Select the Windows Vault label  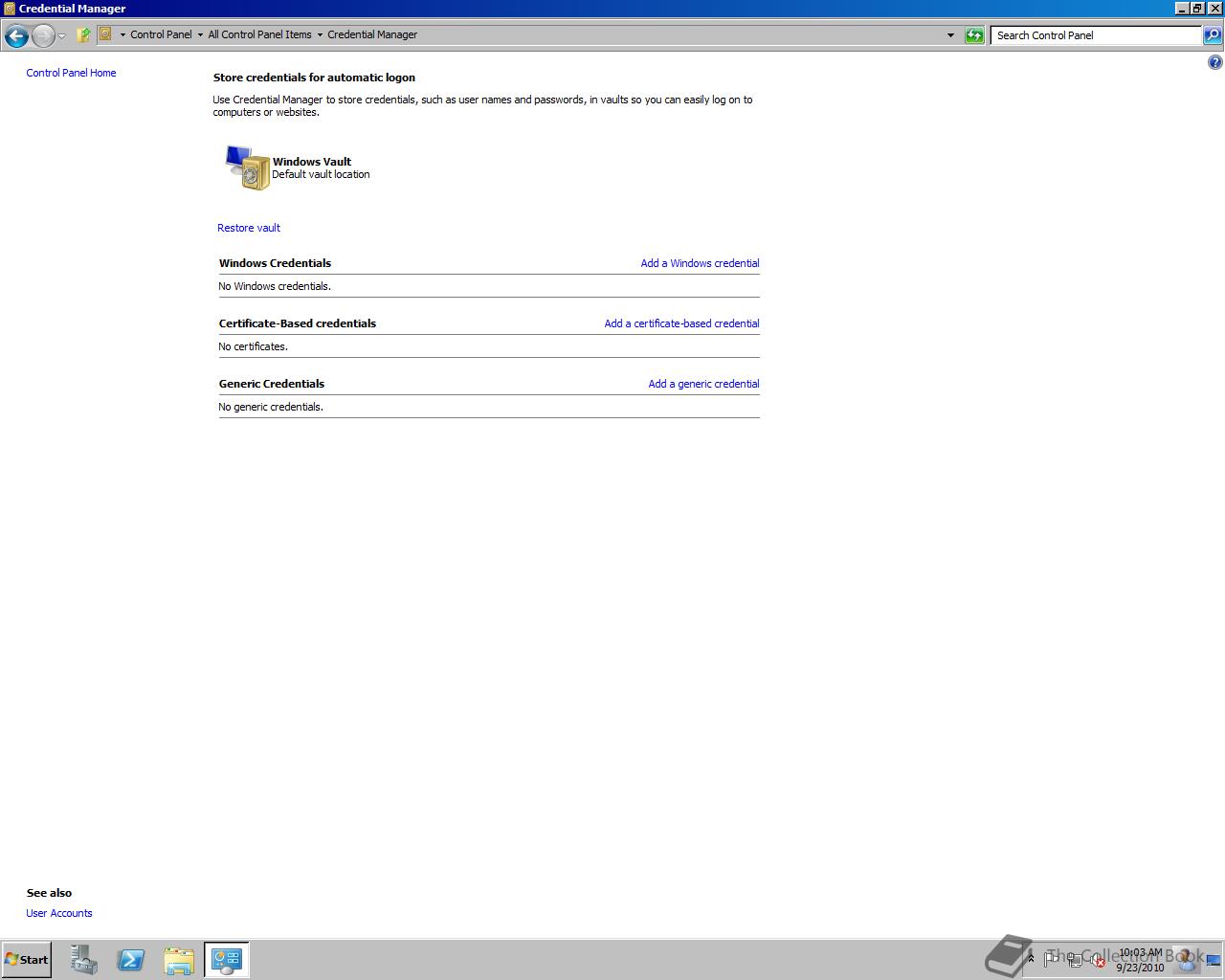click(312, 162)
